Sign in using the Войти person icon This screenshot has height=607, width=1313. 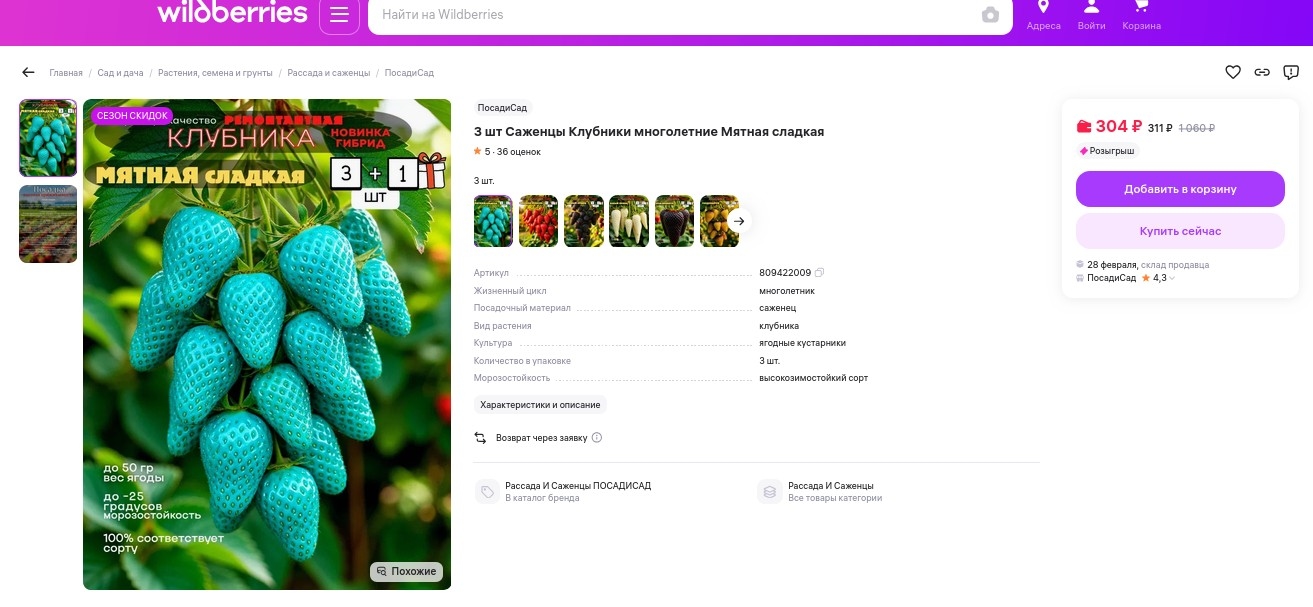click(x=1091, y=15)
